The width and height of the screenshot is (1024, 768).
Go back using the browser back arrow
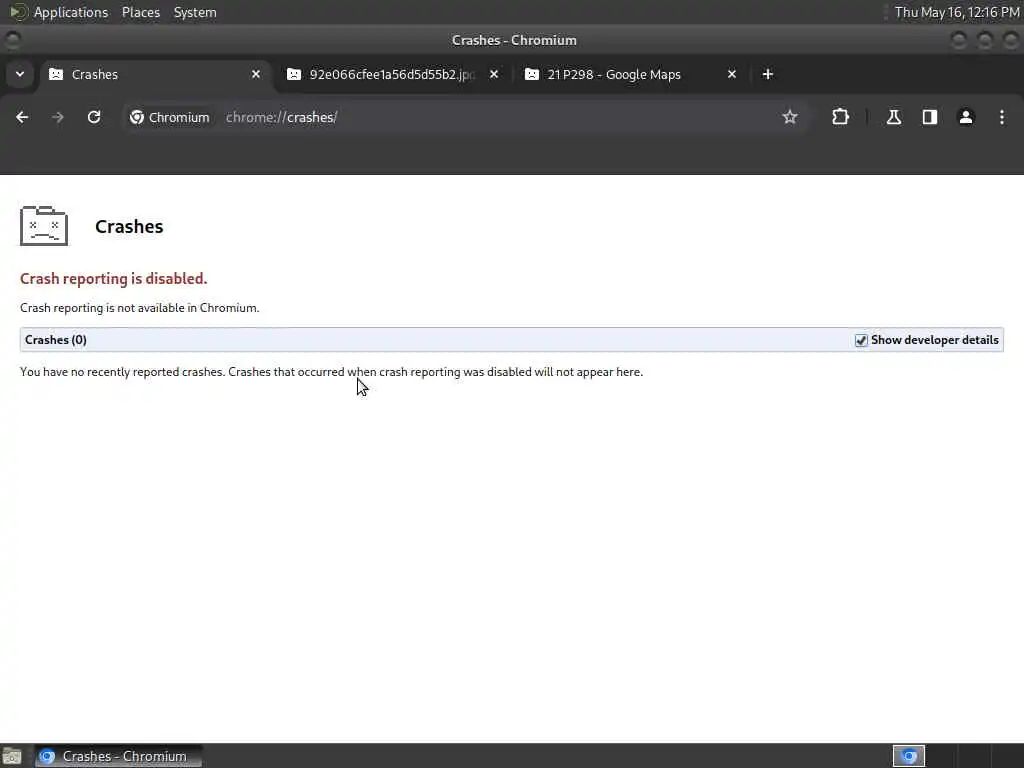coord(22,117)
